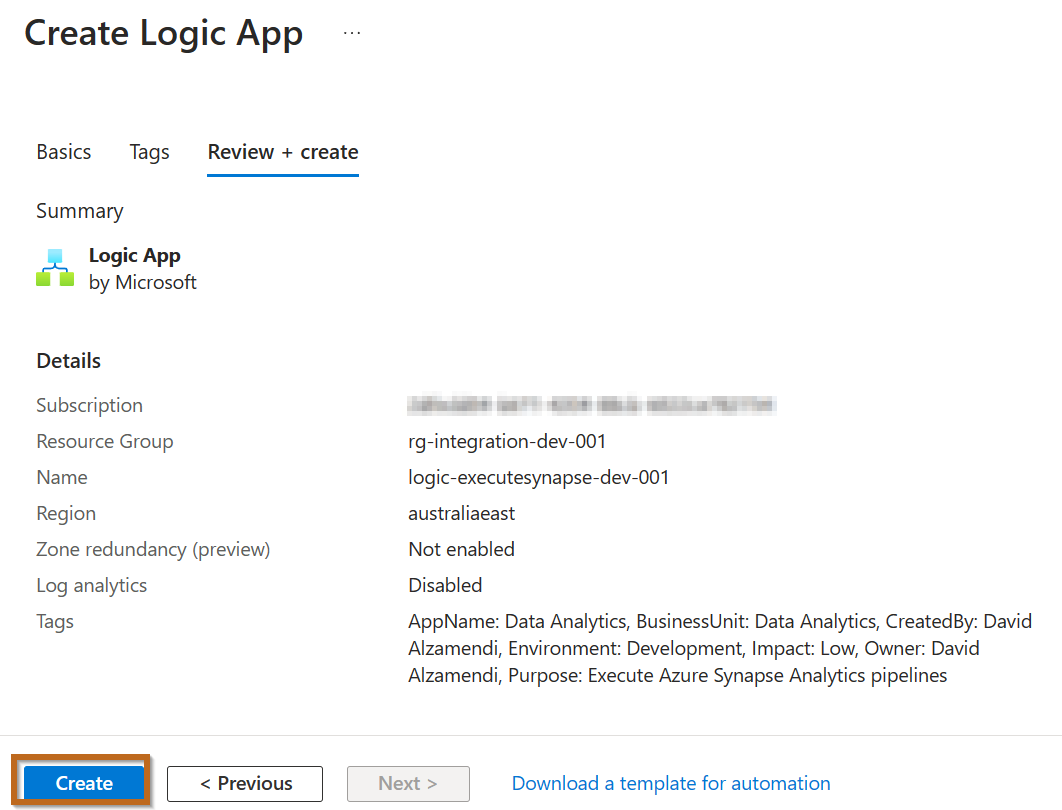The image size is (1062, 810).
Task: Select the logic-executesynapse-dev-001 value
Action: (x=538, y=477)
